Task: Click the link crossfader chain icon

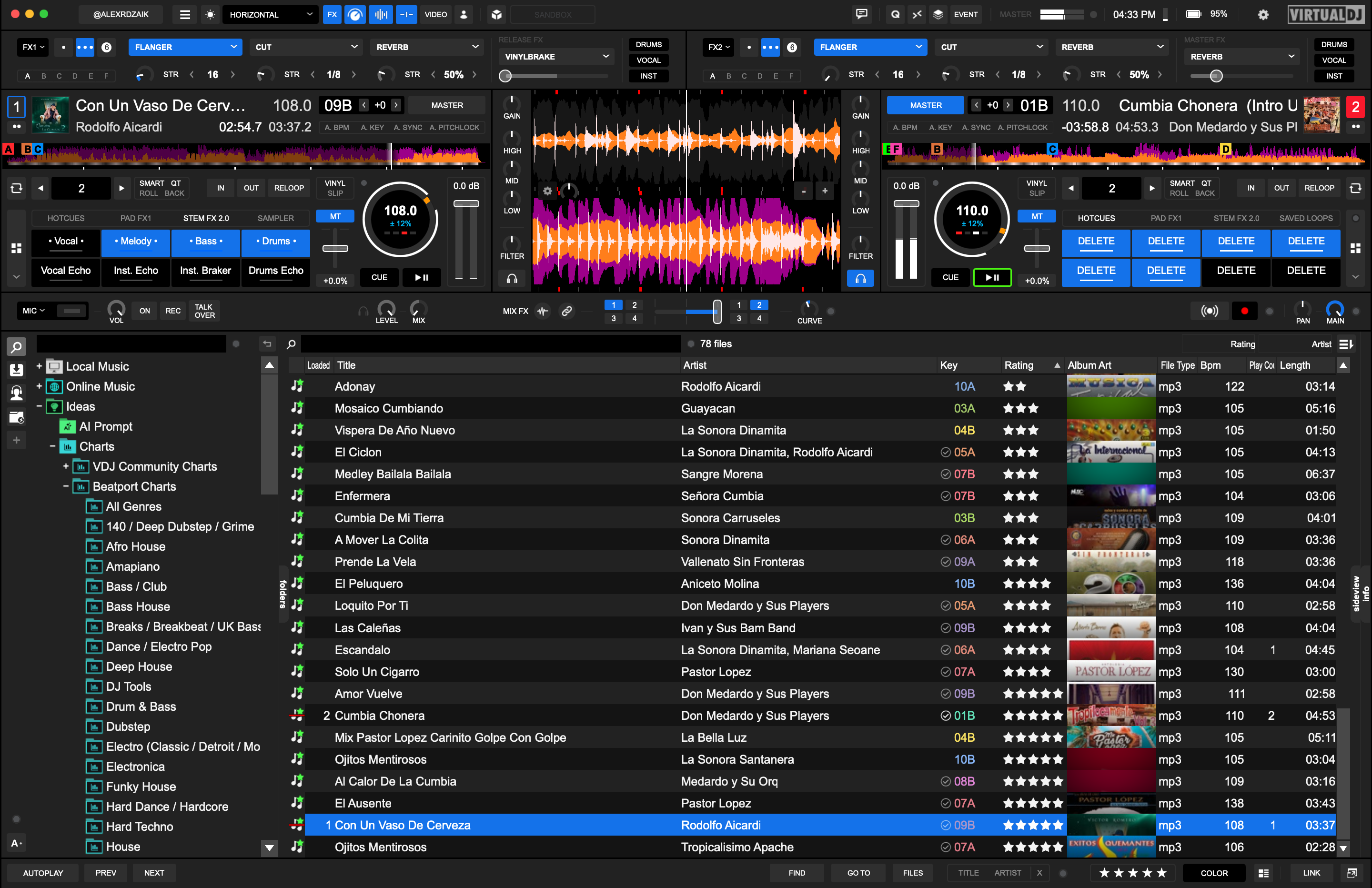Action: tap(567, 312)
